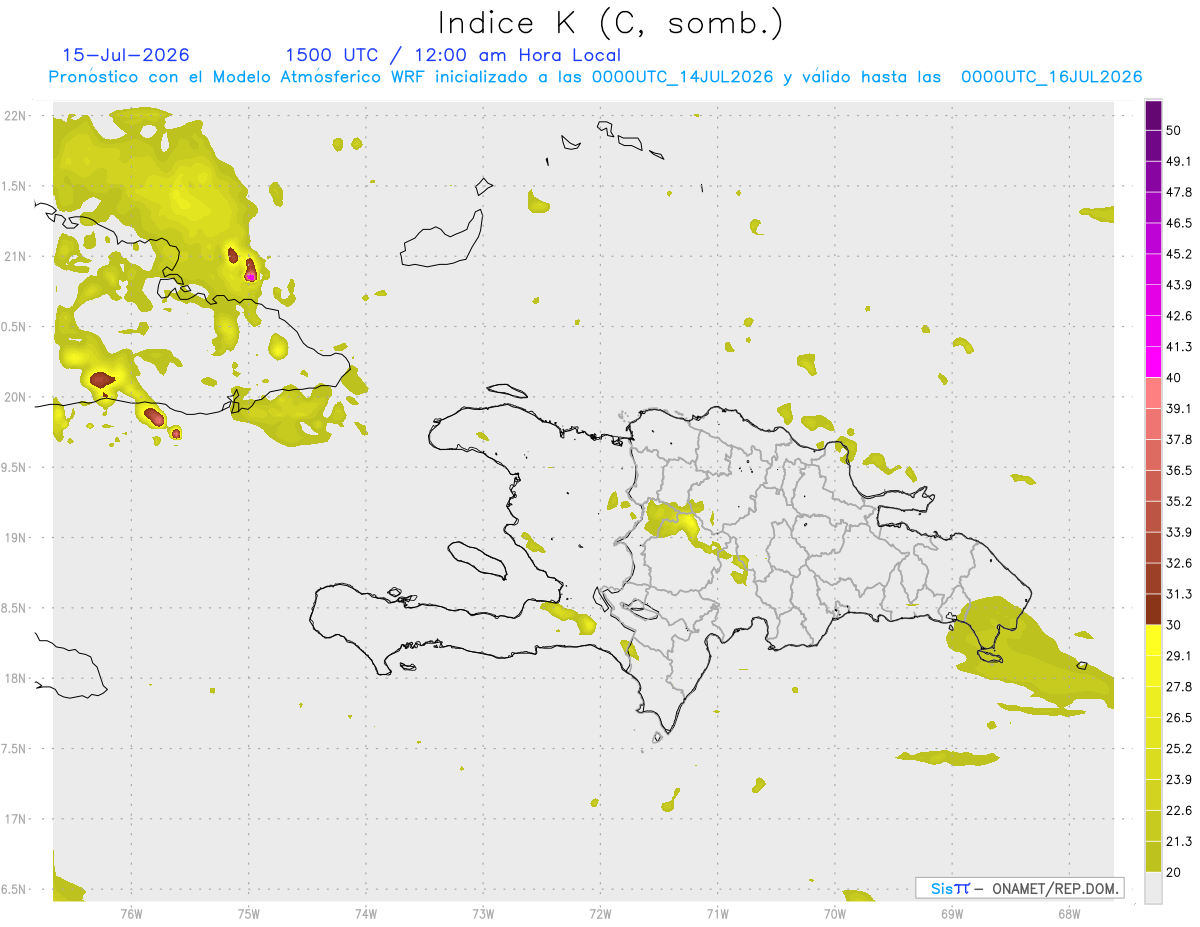Pick the dark purple swatch above 50

tap(1153, 115)
